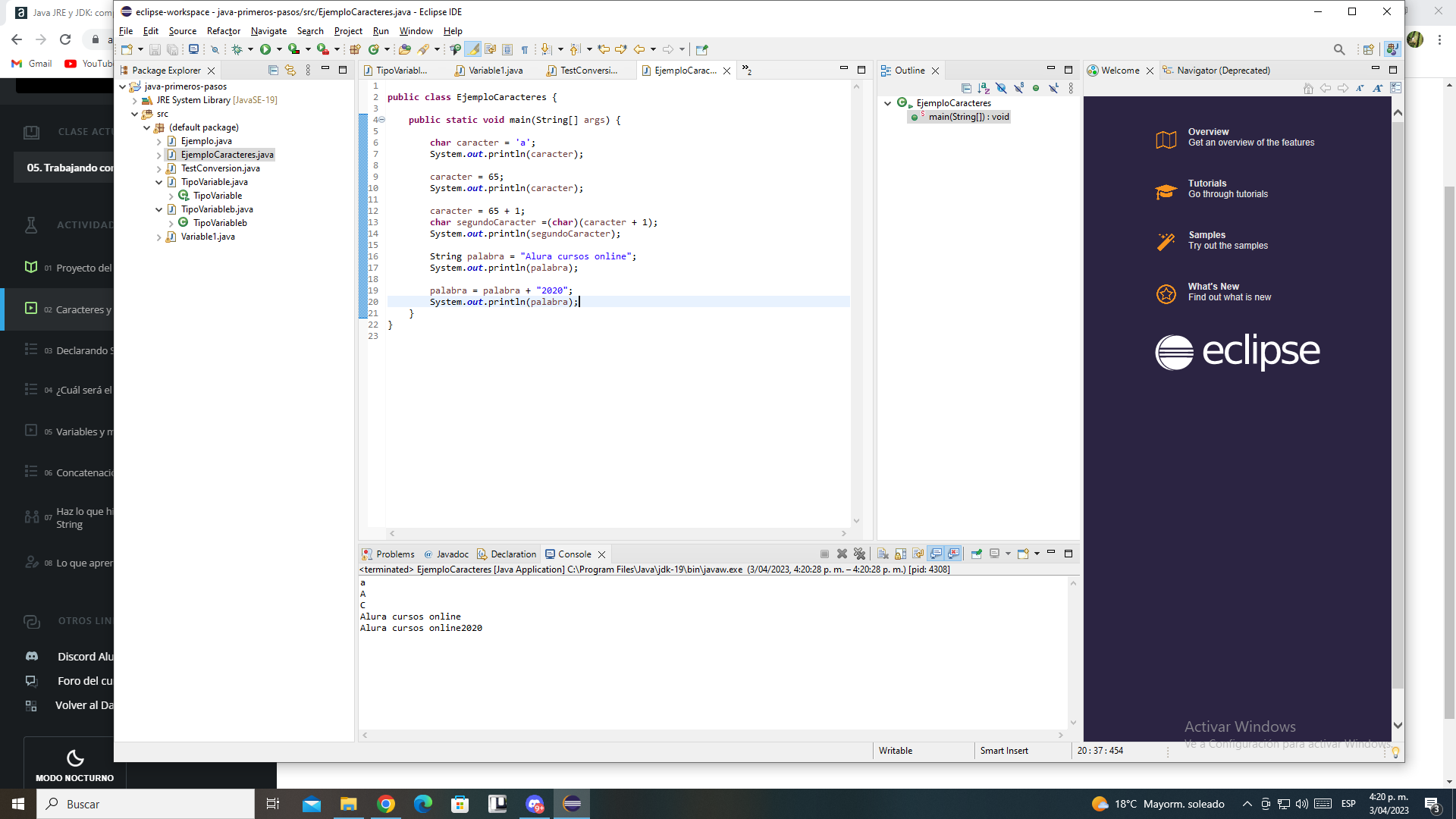
Task: Open the Navigate menu
Action: [268, 31]
